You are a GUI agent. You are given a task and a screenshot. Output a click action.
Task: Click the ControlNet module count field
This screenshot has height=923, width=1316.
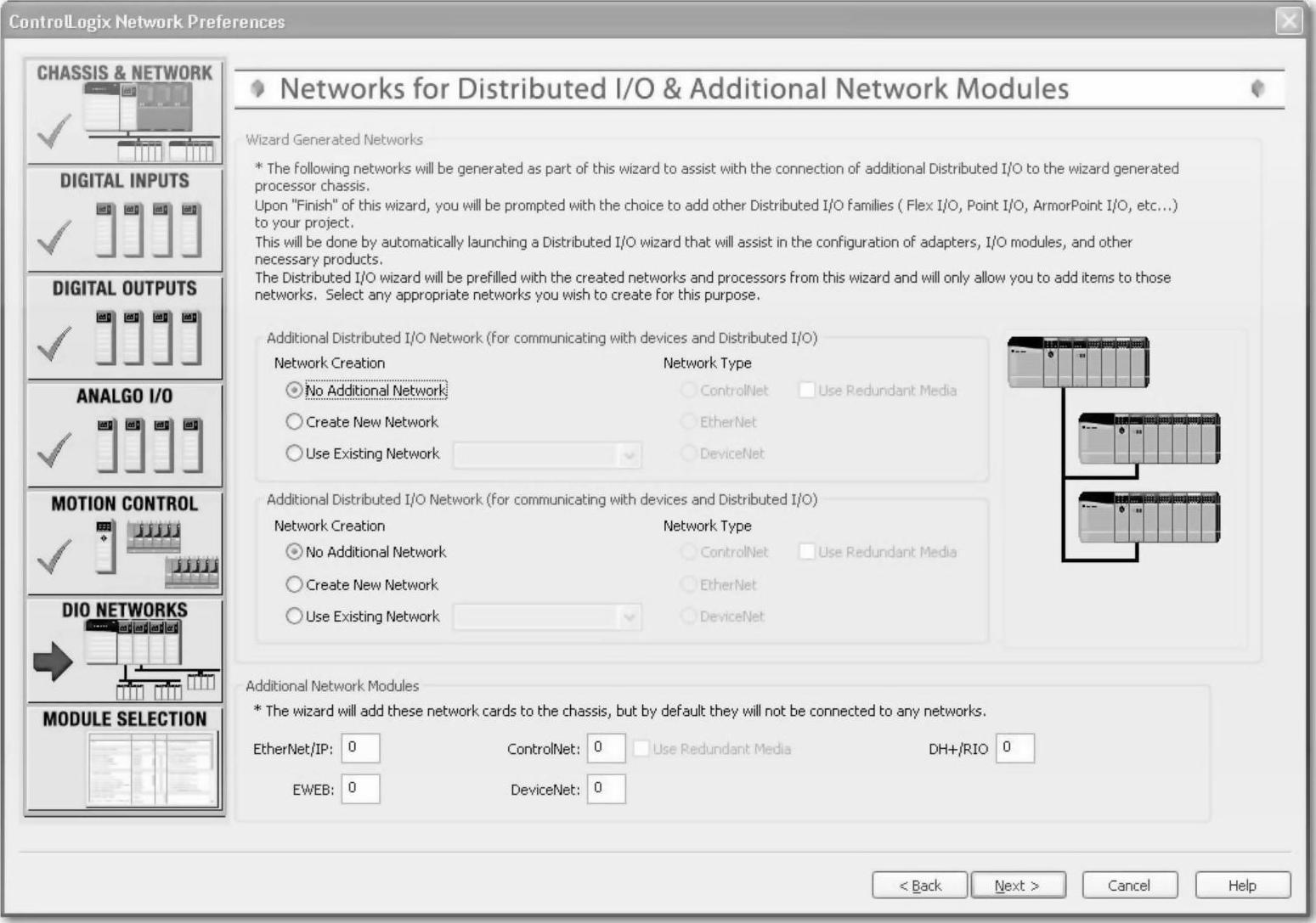coord(606,748)
